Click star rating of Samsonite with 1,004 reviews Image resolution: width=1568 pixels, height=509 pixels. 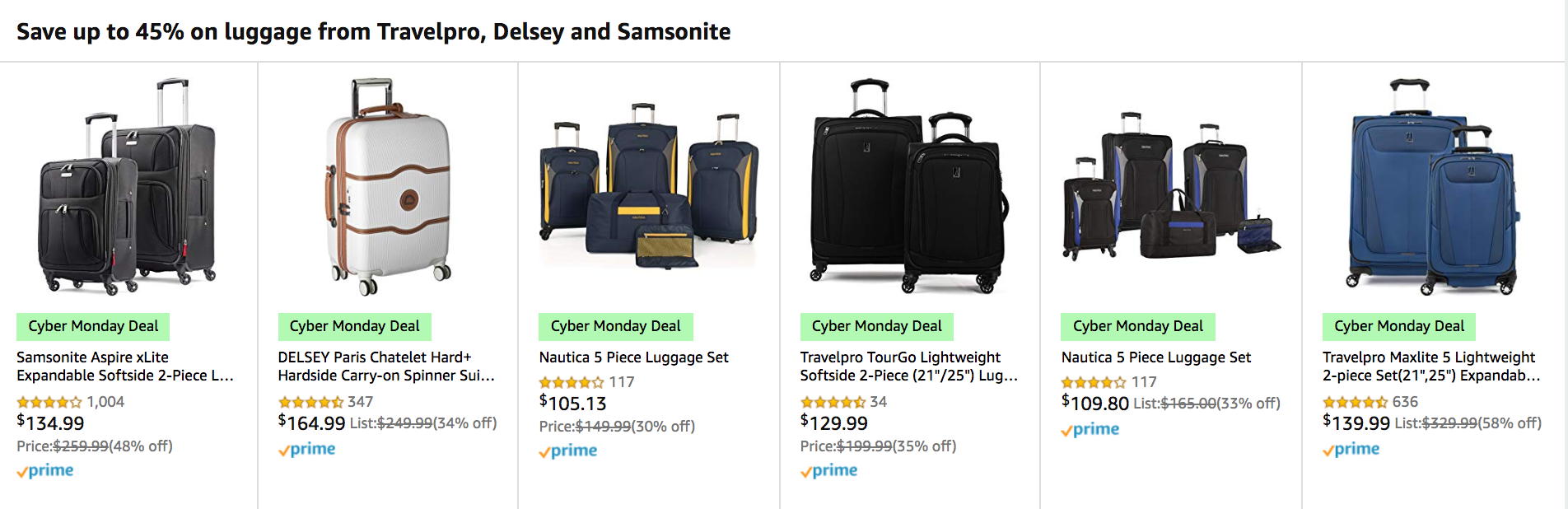49,402
